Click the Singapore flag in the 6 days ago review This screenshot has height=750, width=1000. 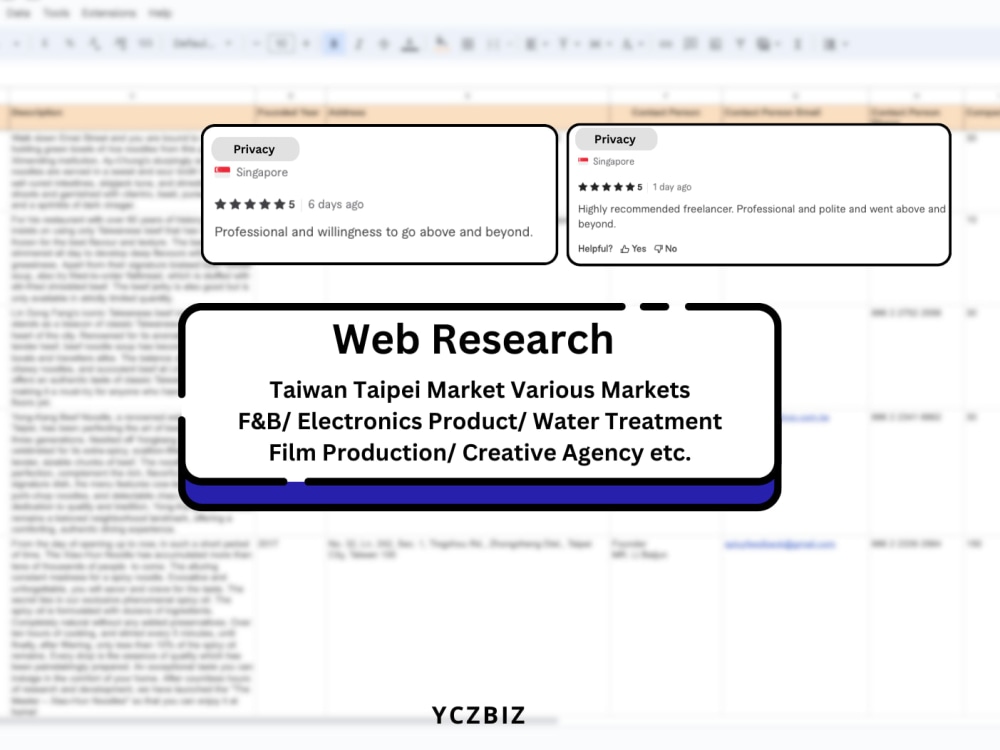(223, 172)
